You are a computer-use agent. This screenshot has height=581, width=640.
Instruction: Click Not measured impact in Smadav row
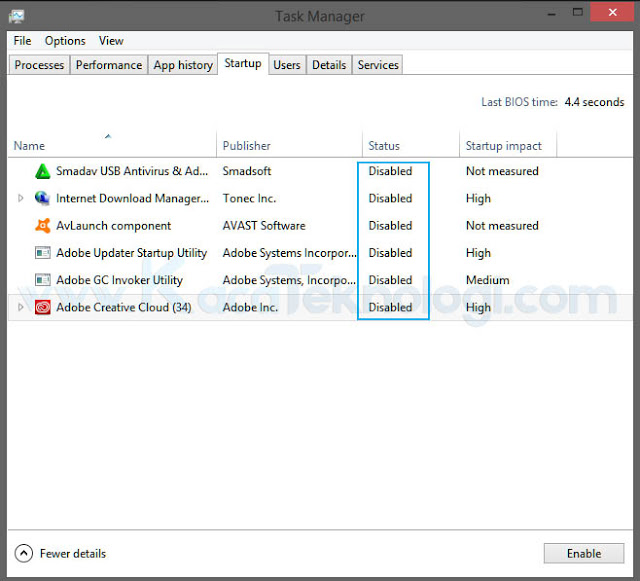[x=502, y=171]
